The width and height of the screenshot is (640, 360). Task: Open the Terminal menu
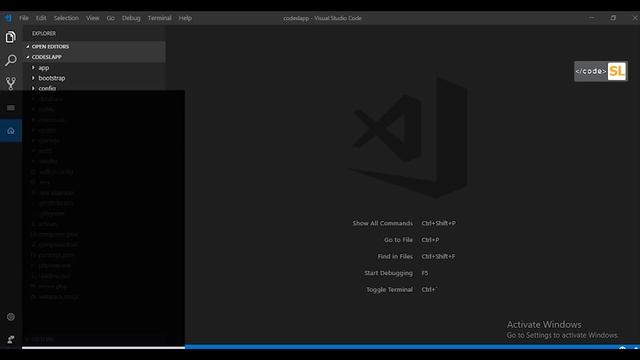[160, 18]
